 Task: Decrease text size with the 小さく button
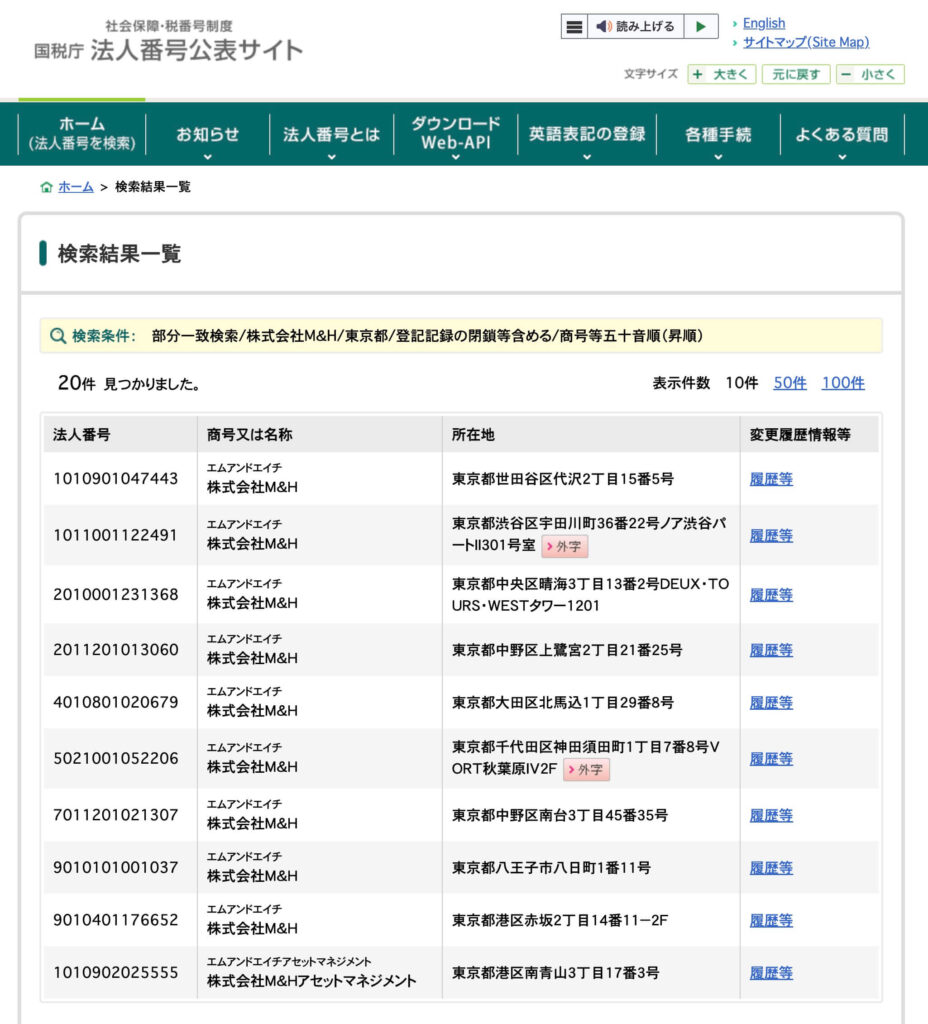pyautogui.click(x=870, y=74)
